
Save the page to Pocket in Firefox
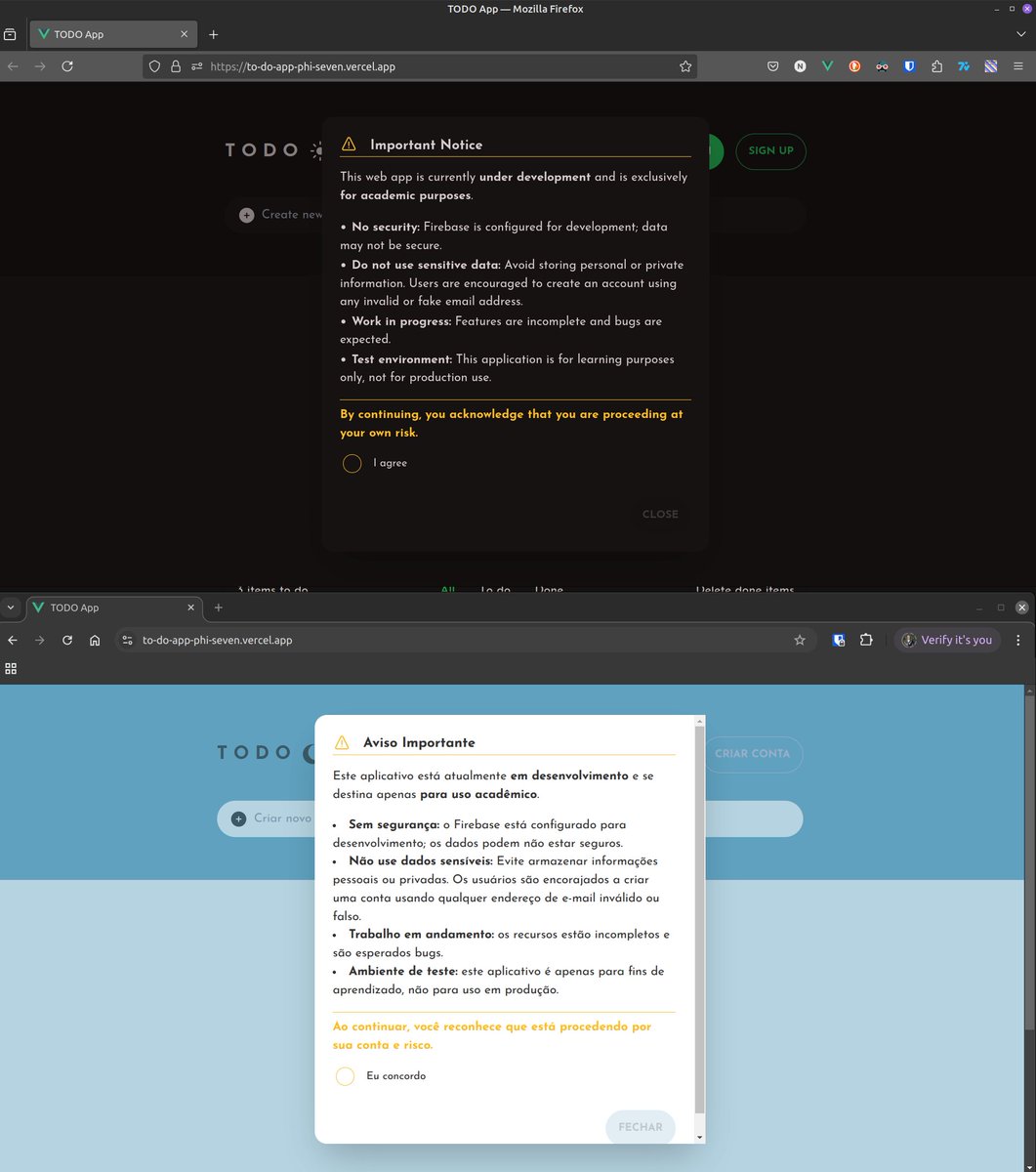pyautogui.click(x=772, y=65)
